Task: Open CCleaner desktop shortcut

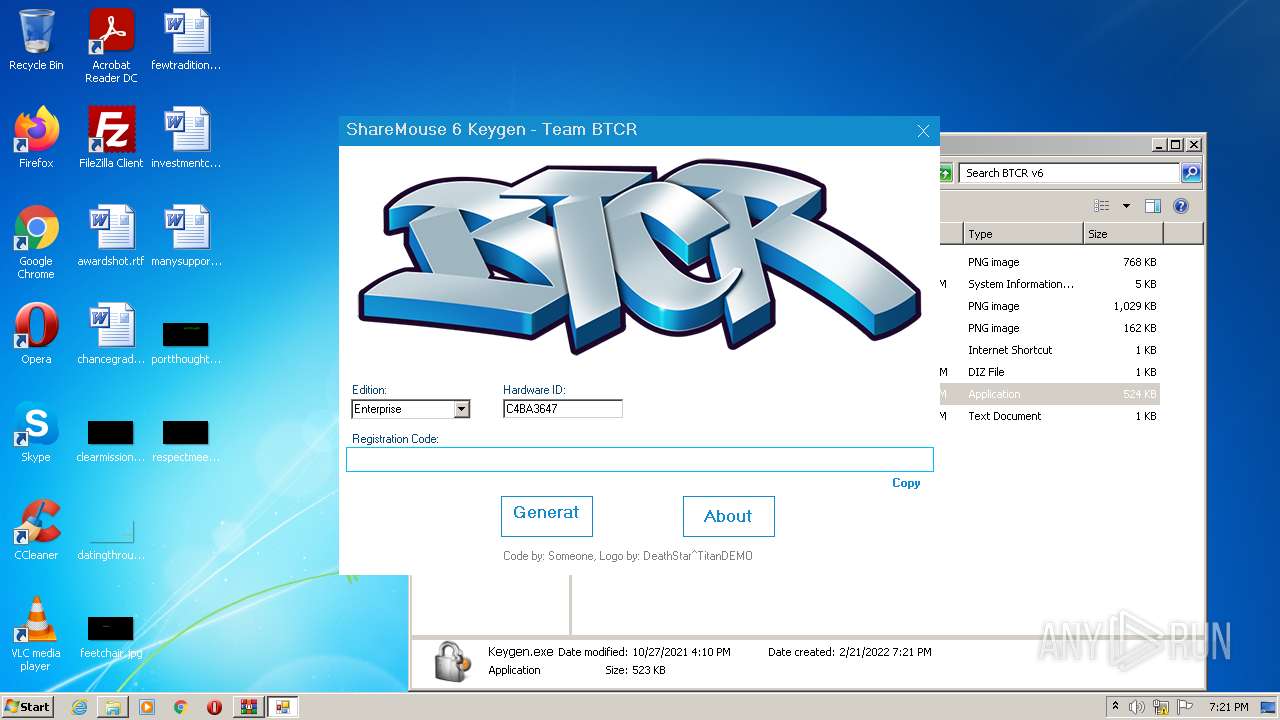Action: tap(36, 530)
